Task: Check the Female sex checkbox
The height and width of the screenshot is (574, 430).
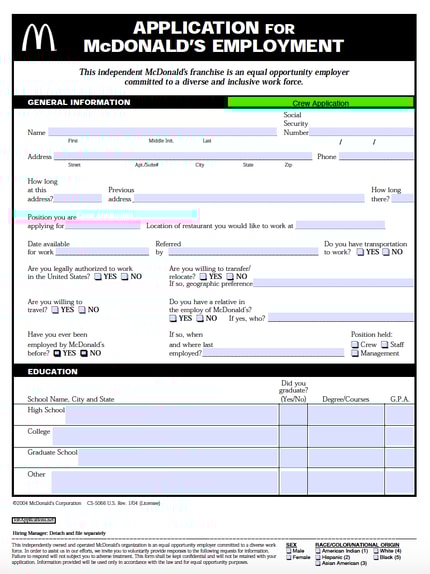Action: 289,558
